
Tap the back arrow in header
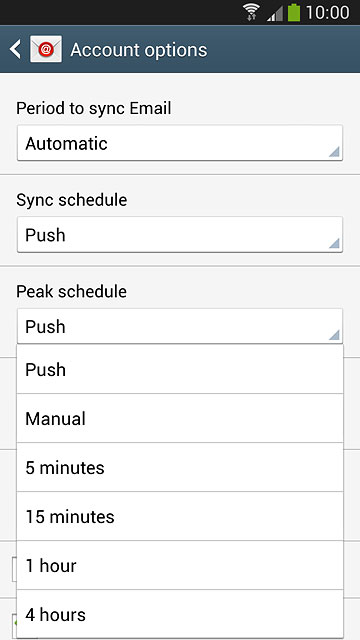point(15,49)
